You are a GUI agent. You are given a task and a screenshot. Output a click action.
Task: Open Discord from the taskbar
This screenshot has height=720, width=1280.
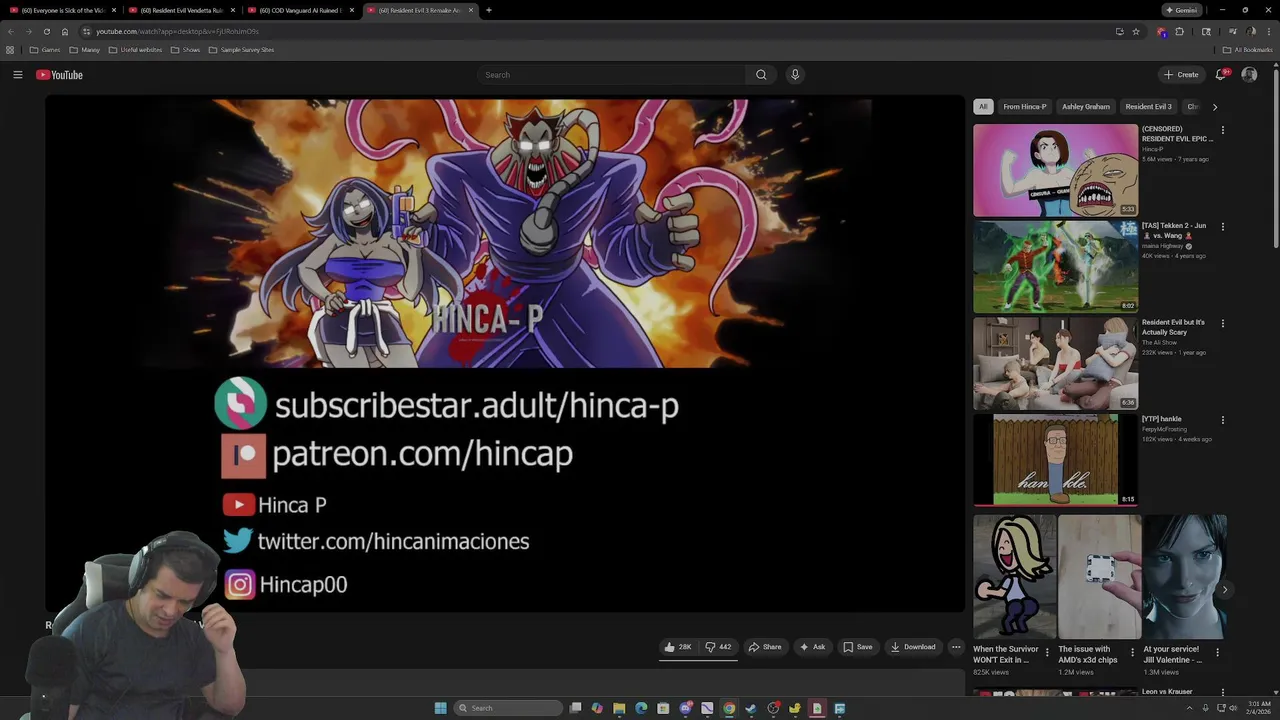686,708
